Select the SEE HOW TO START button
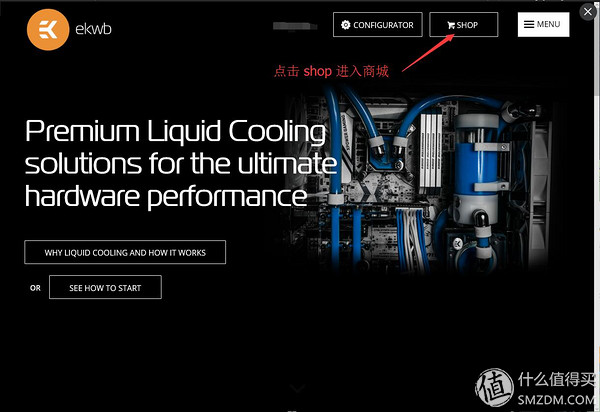The width and height of the screenshot is (600, 412). click(105, 287)
